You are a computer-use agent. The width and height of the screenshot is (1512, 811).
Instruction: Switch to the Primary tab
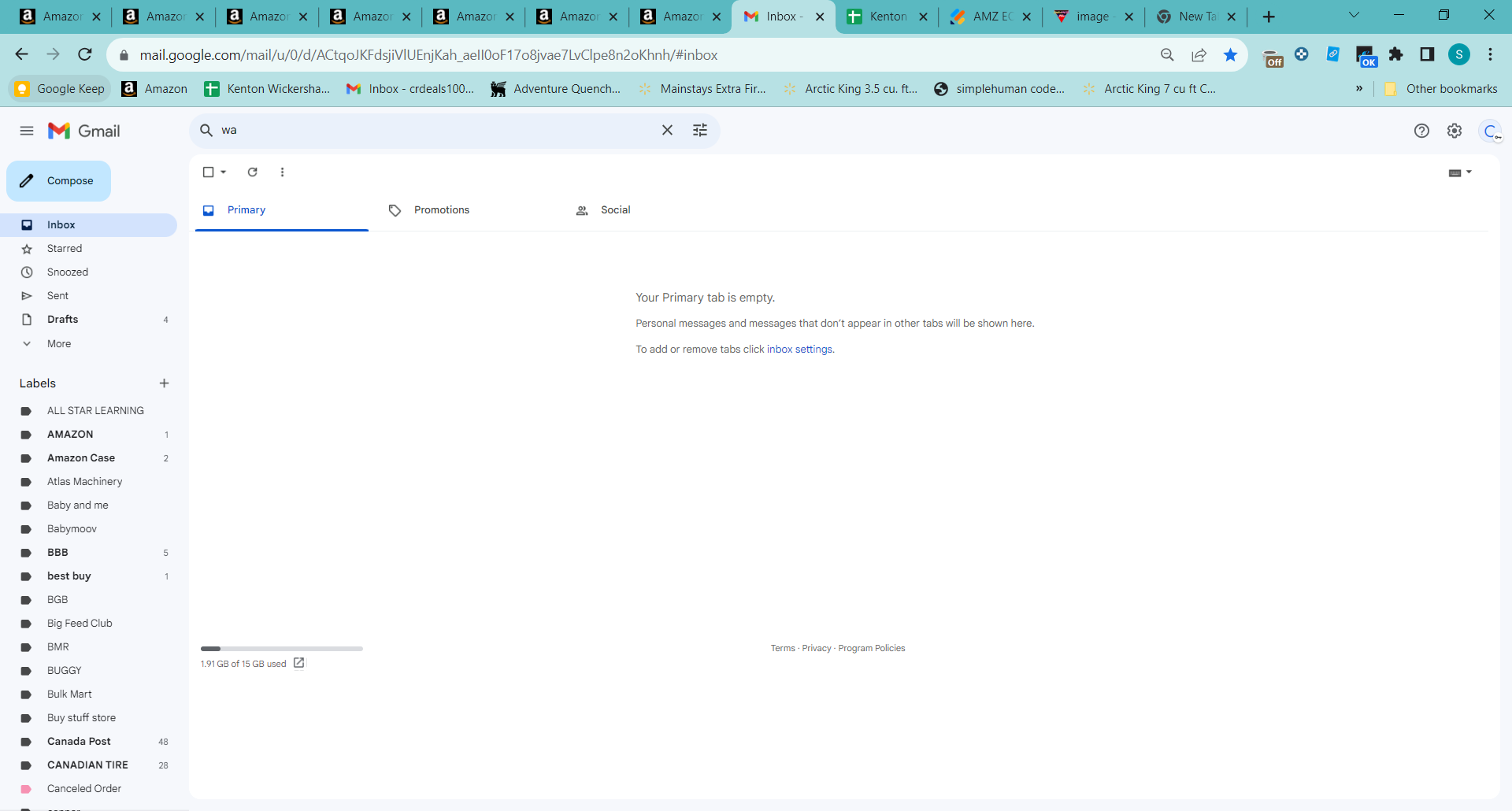click(x=281, y=210)
